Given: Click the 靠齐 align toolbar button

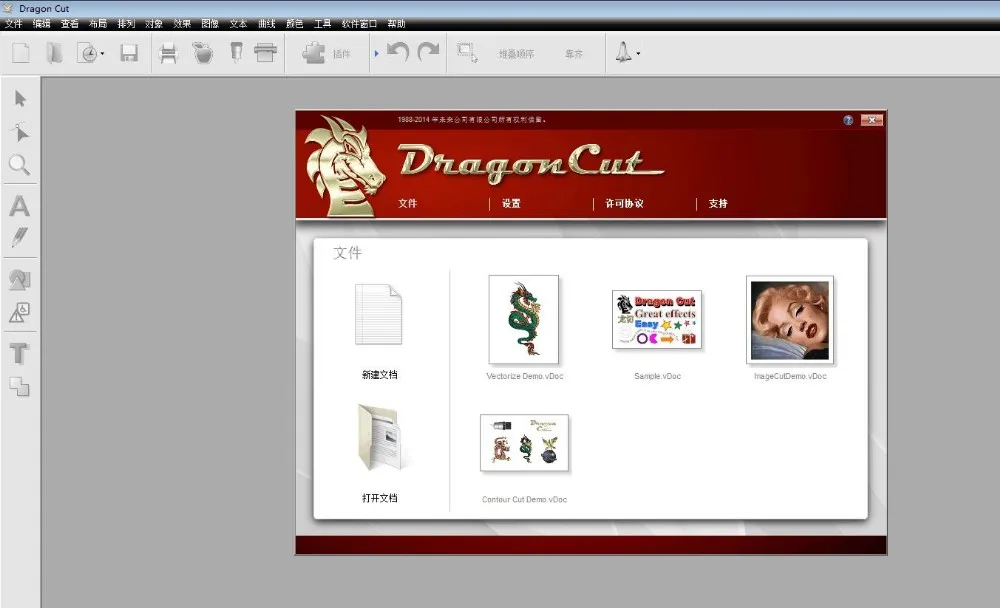Looking at the screenshot, I should 574,54.
